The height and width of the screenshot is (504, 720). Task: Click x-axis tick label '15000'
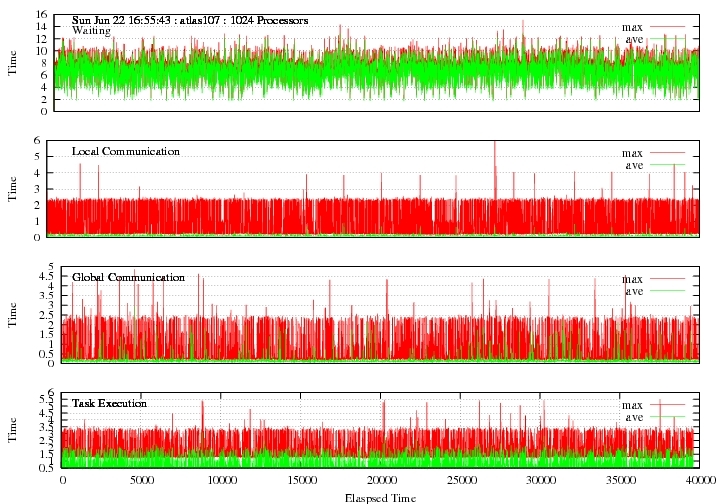point(301,480)
